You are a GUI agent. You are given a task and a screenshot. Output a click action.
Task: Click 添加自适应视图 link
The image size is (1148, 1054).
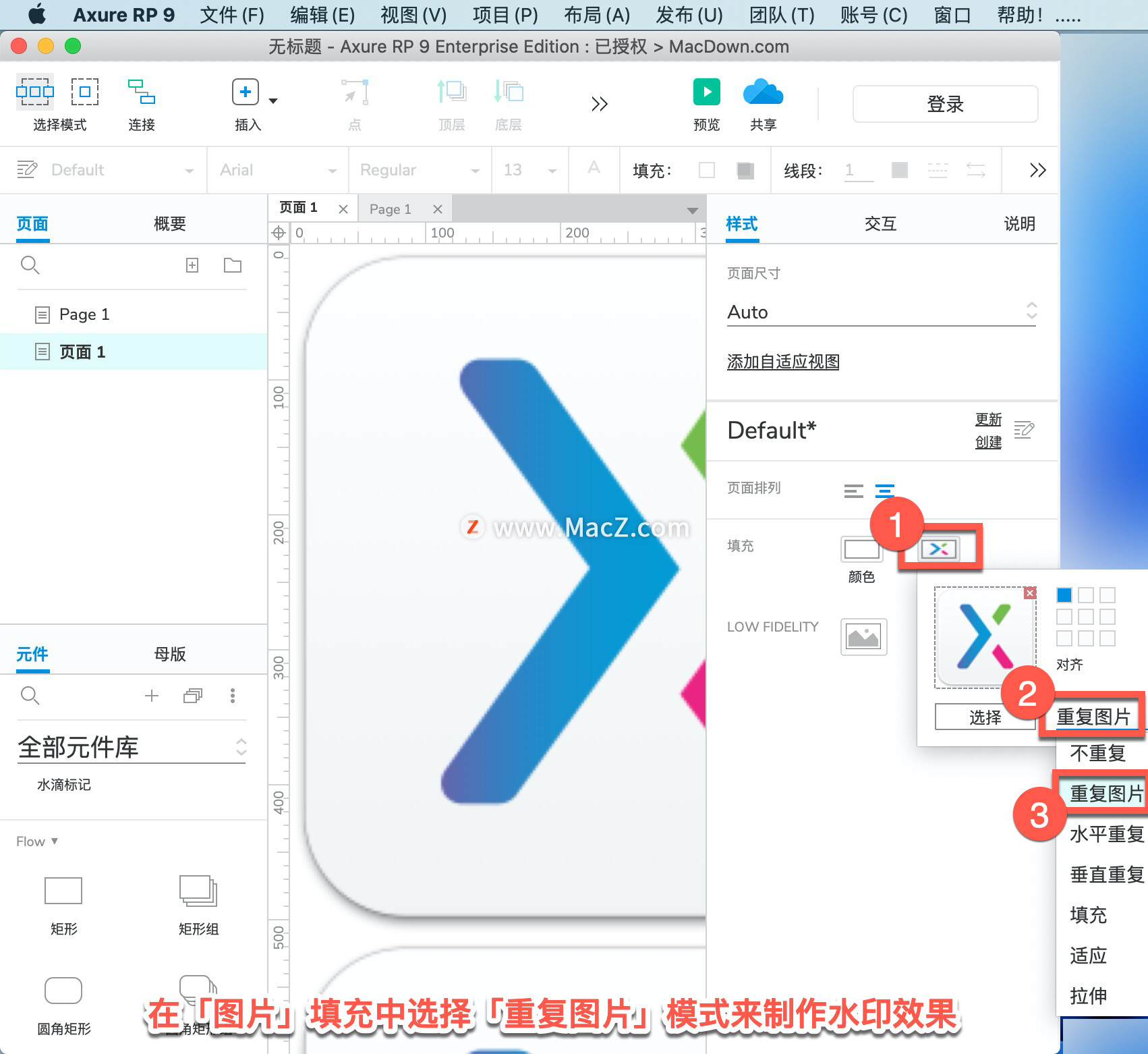coord(783,362)
